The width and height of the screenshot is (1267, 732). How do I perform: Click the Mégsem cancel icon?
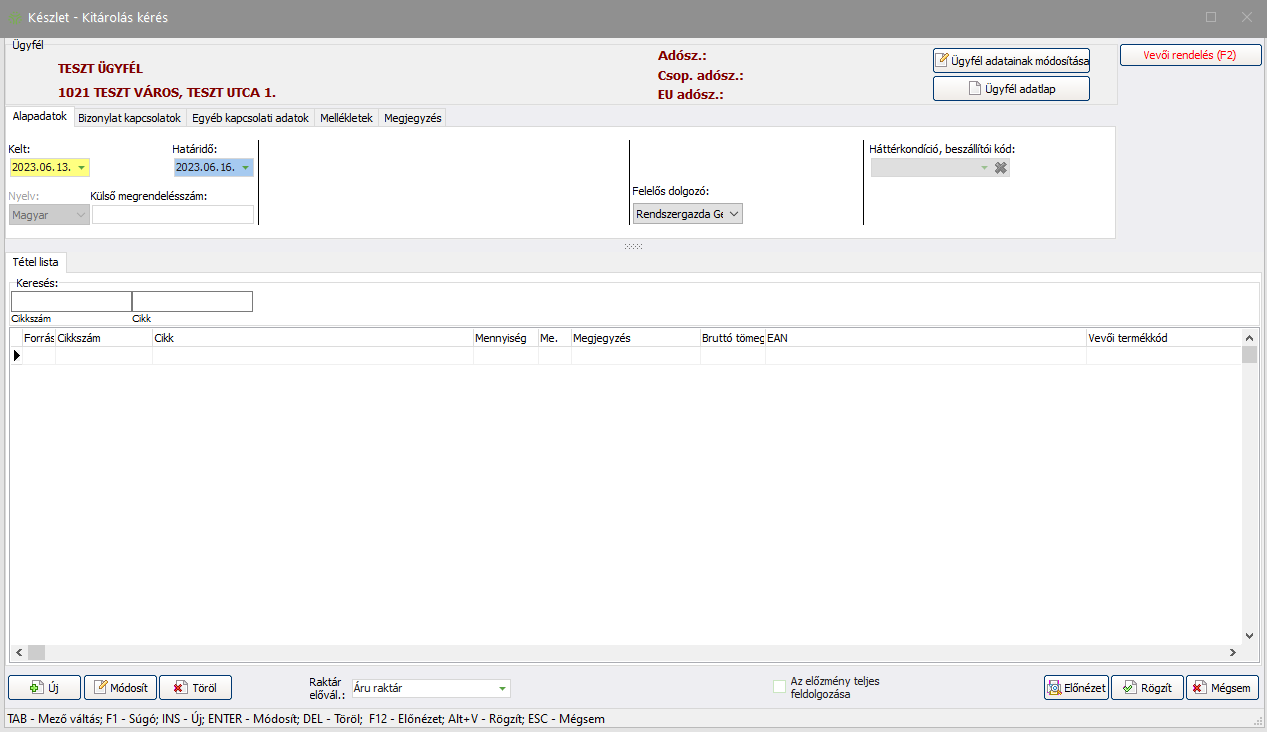click(x=1198, y=688)
